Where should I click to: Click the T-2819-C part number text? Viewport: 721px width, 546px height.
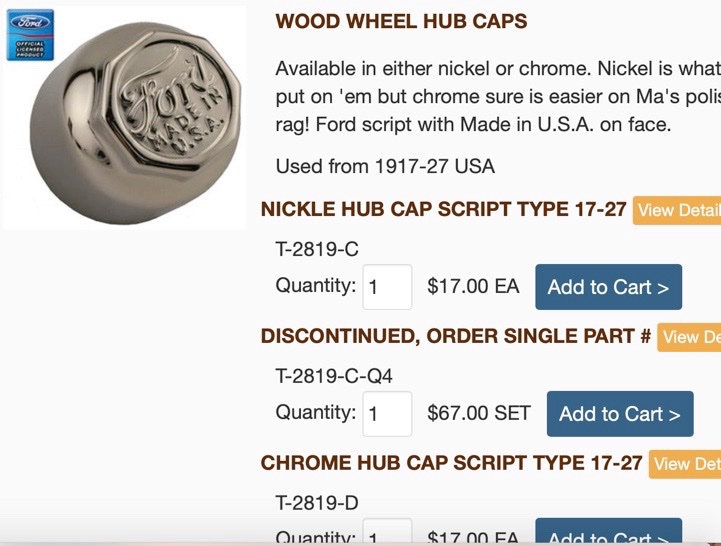(316, 250)
